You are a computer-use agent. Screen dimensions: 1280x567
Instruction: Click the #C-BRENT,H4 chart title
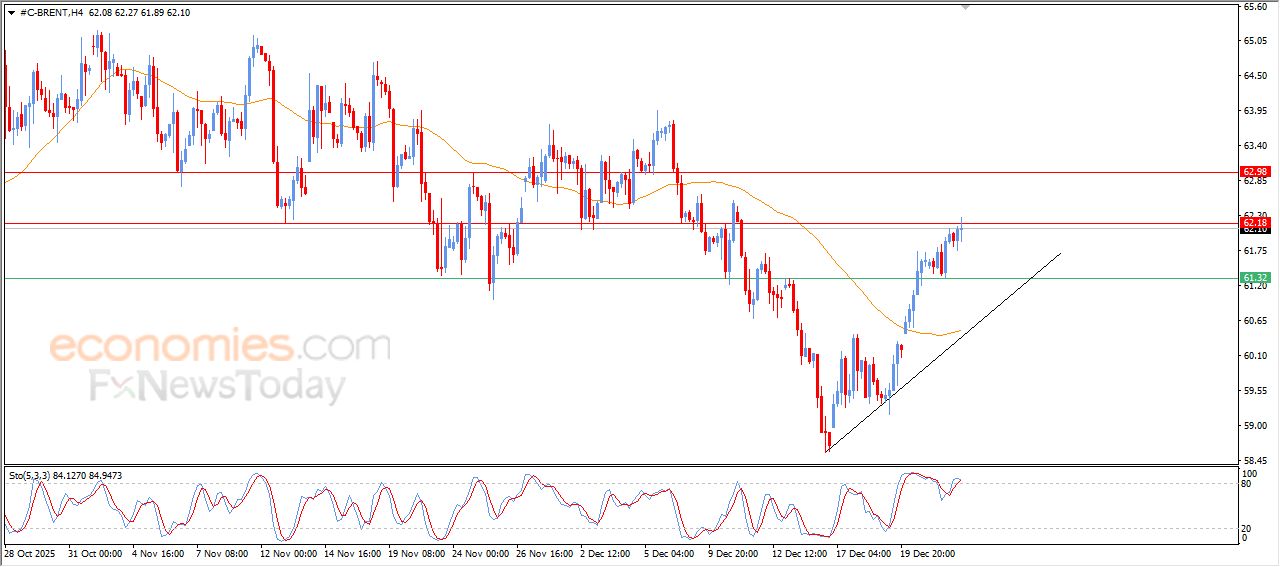pos(51,13)
